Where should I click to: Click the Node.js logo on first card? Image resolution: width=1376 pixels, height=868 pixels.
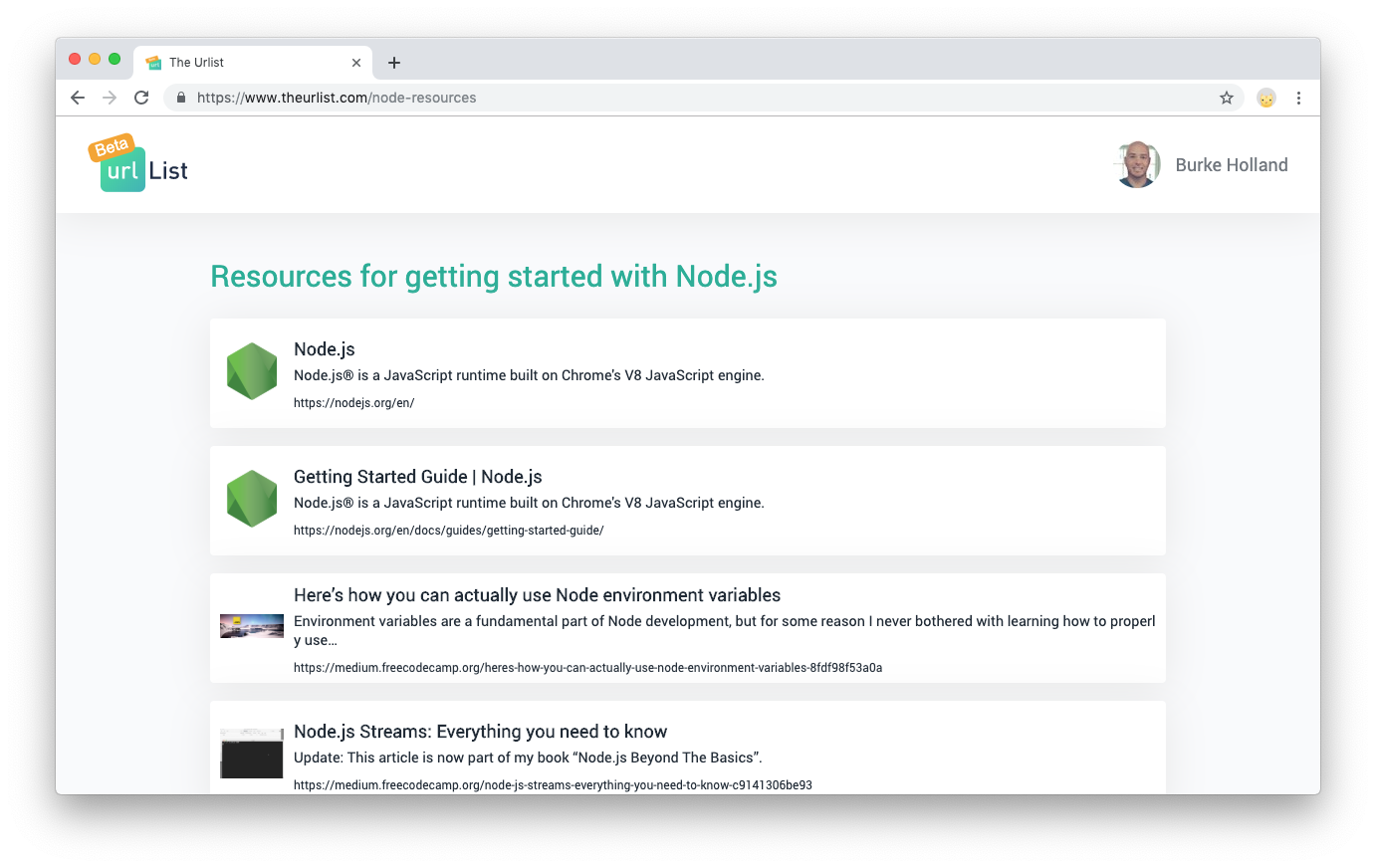coord(252,372)
